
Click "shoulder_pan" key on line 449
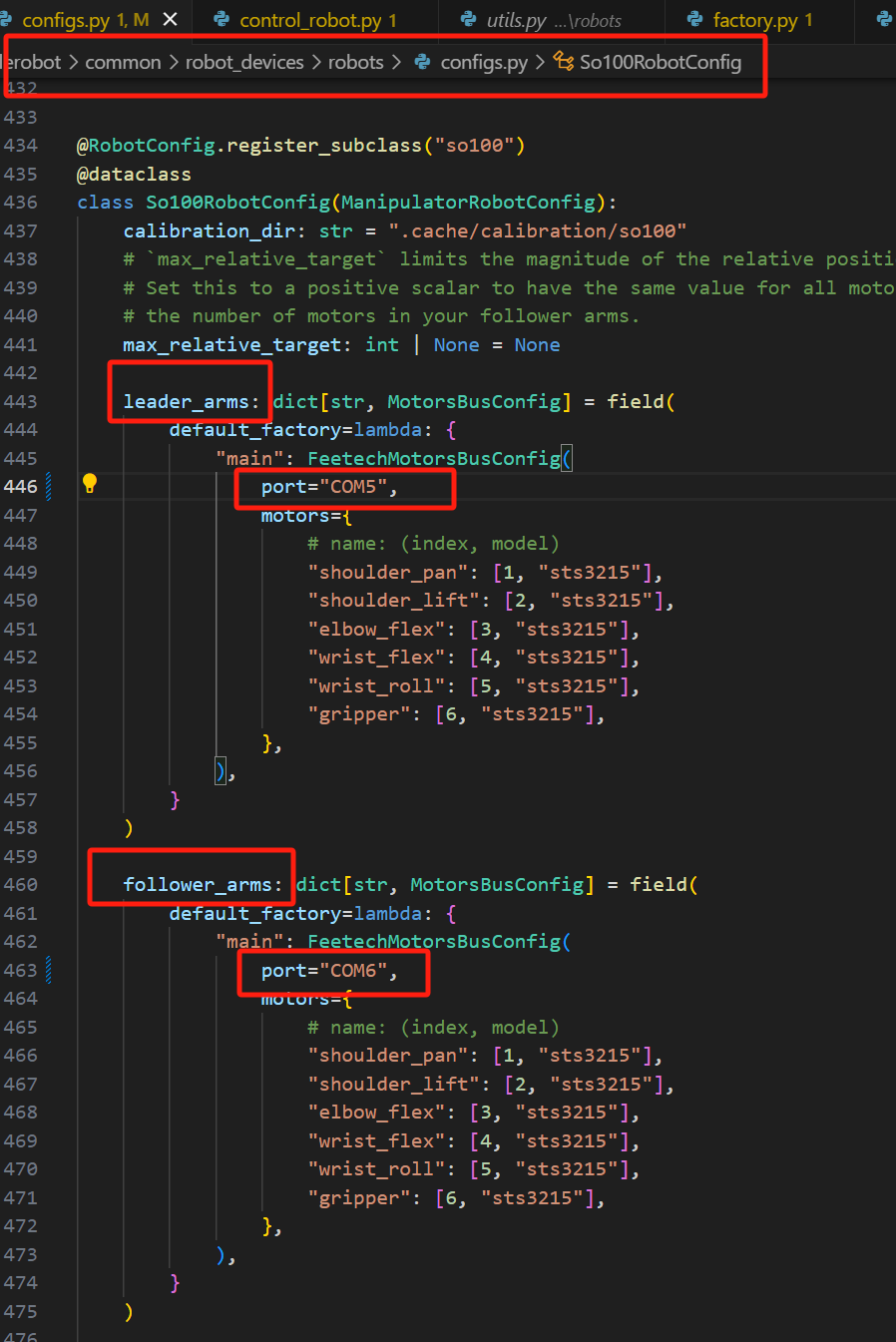pos(388,572)
